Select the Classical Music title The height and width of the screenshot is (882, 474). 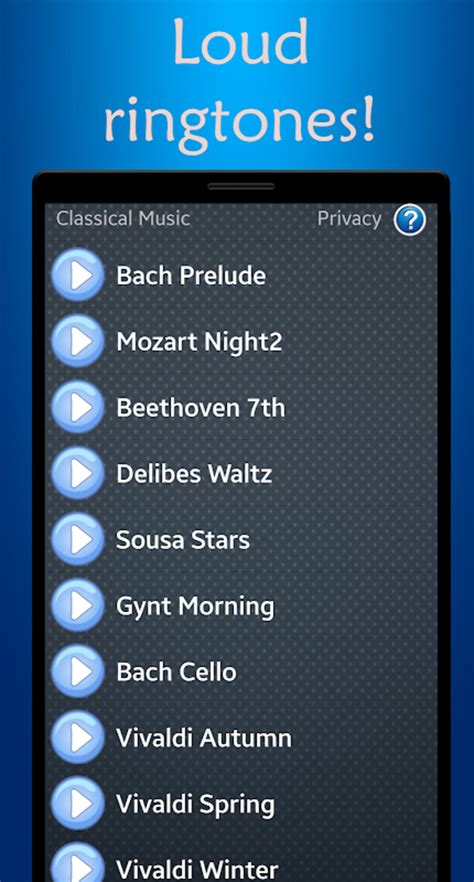(123, 218)
